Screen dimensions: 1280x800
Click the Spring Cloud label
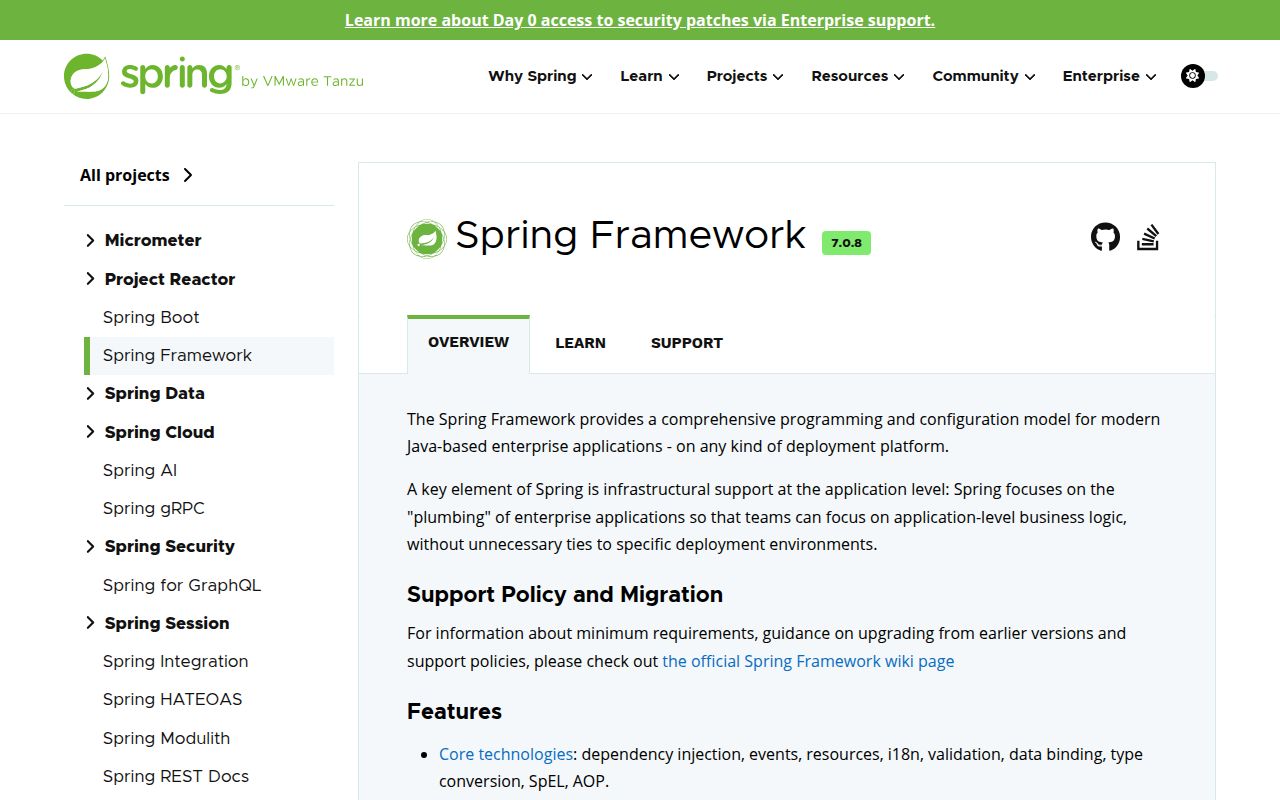(160, 432)
